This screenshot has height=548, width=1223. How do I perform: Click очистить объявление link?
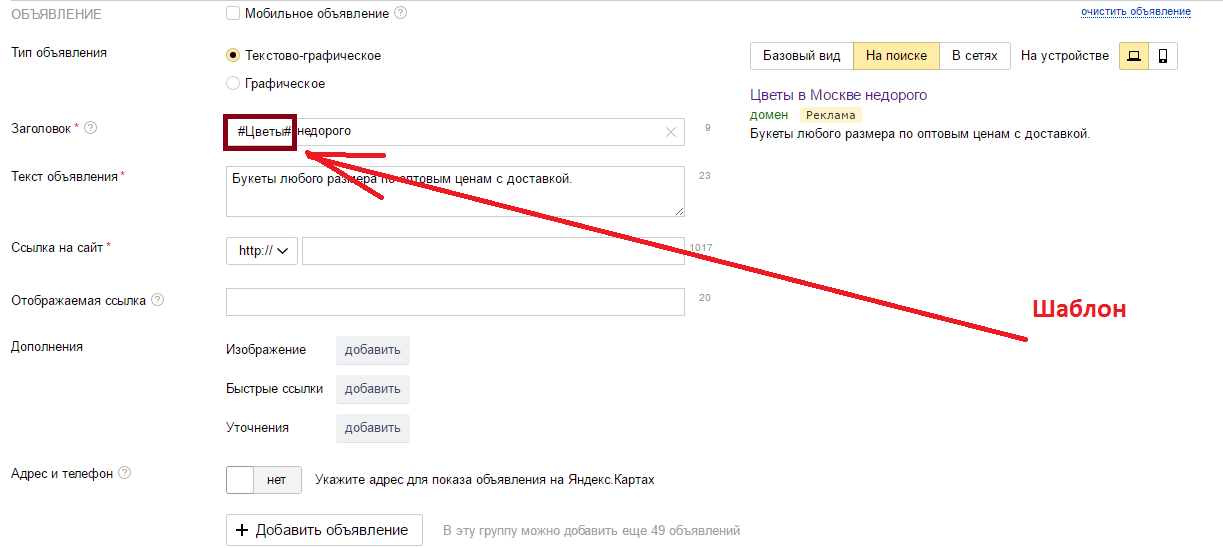[1135, 12]
